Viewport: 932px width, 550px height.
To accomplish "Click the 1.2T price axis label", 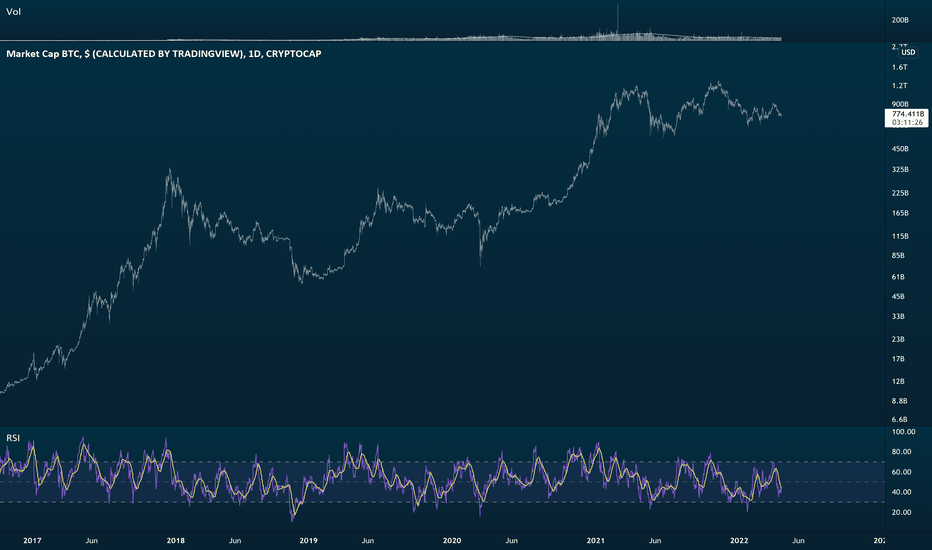I will click(x=899, y=86).
